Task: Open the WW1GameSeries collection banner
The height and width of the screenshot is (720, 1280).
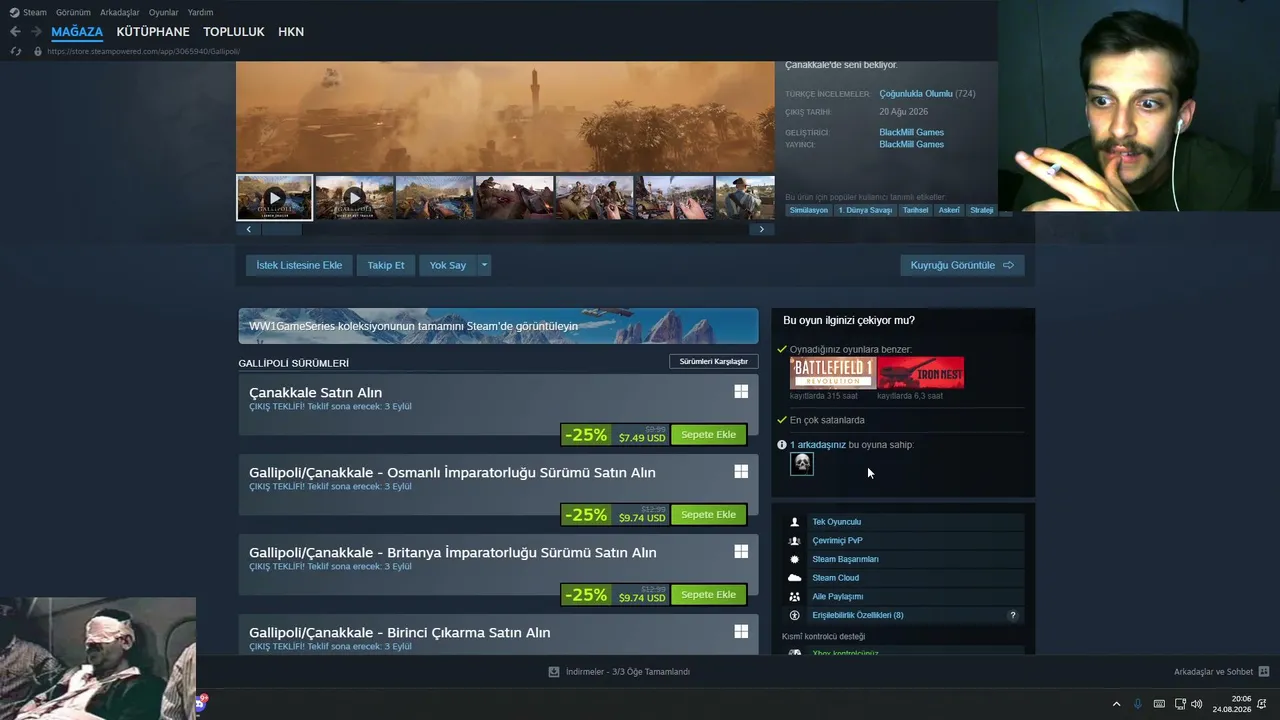Action: pyautogui.click(x=498, y=326)
